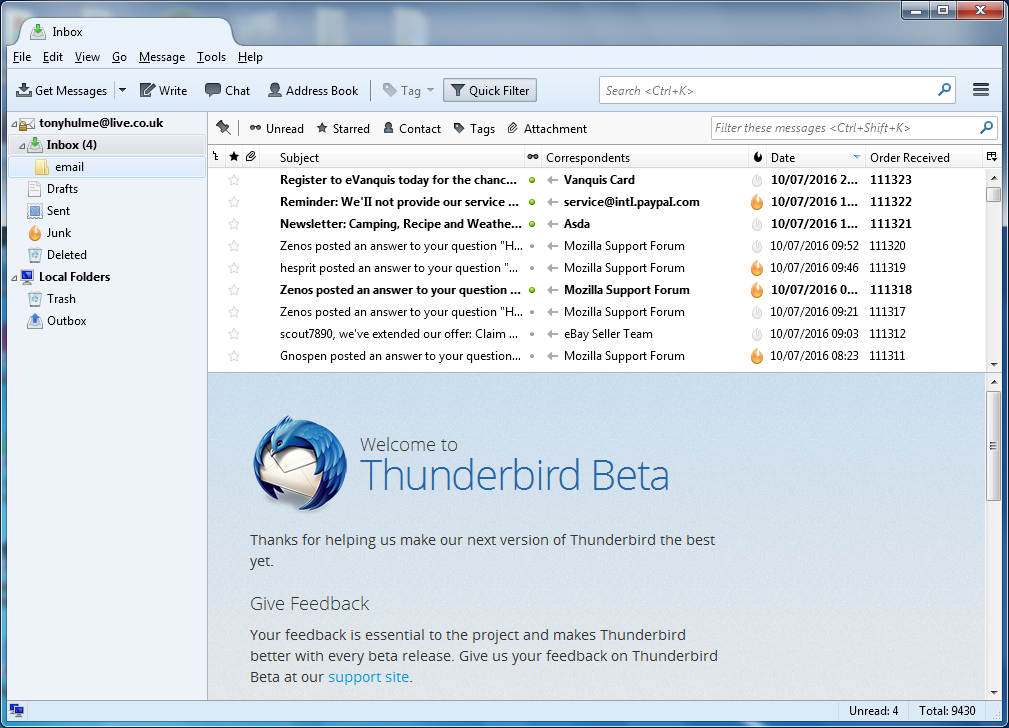Select the Junk folder
This screenshot has width=1009, height=728.
click(x=58, y=233)
